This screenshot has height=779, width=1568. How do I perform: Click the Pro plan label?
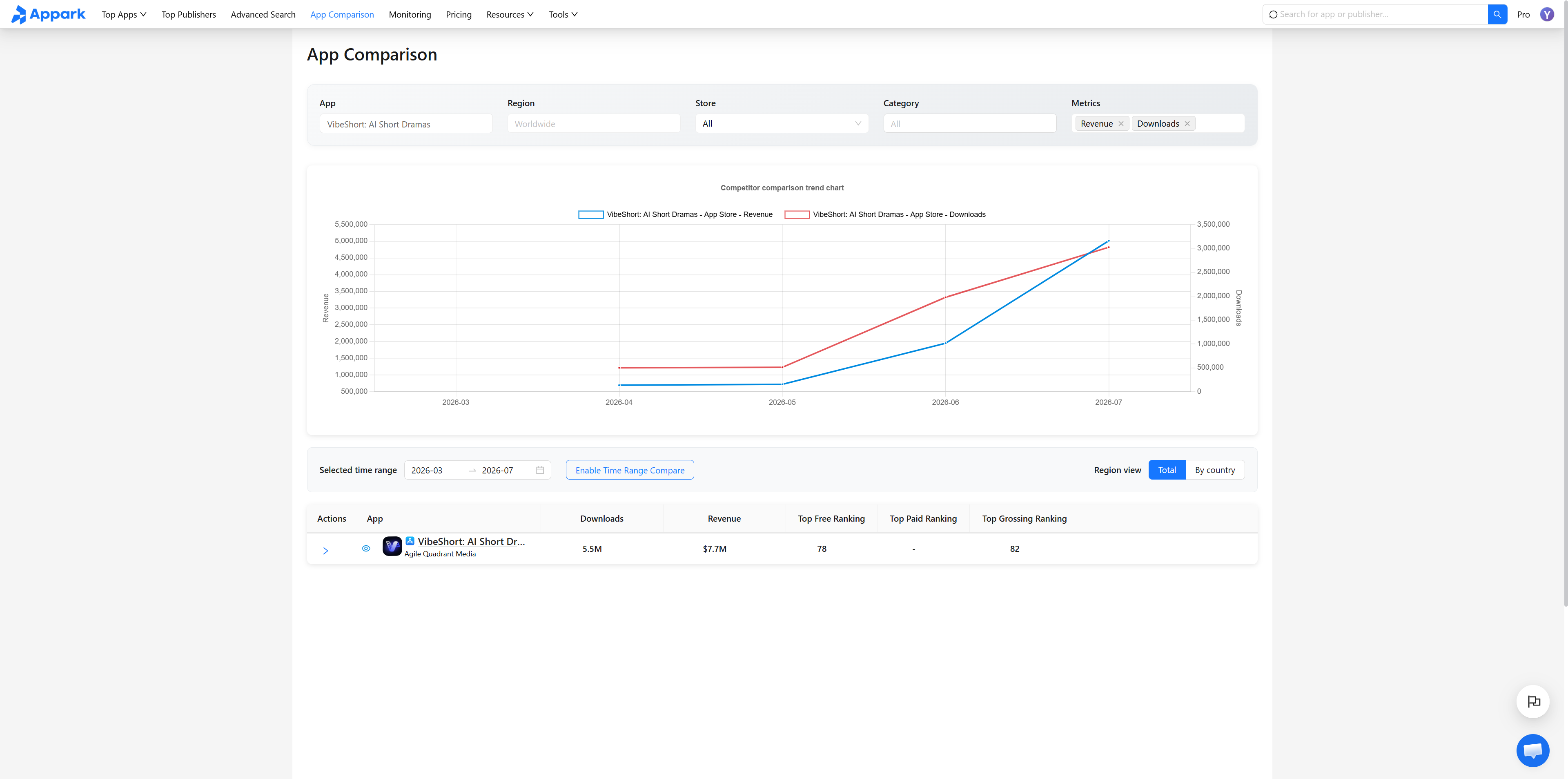[1523, 14]
